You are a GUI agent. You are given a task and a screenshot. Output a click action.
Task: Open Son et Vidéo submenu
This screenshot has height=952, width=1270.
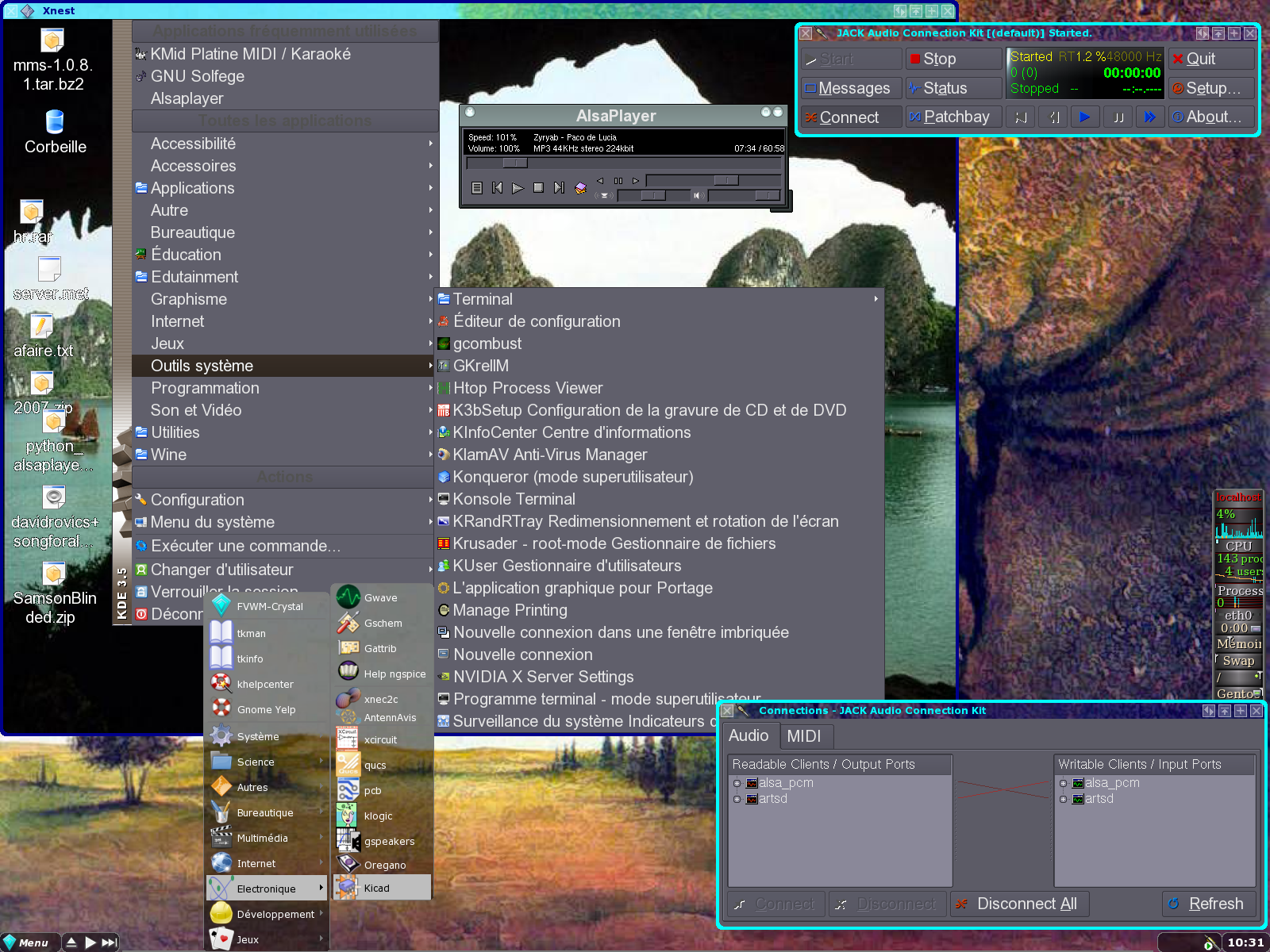pyautogui.click(x=285, y=410)
